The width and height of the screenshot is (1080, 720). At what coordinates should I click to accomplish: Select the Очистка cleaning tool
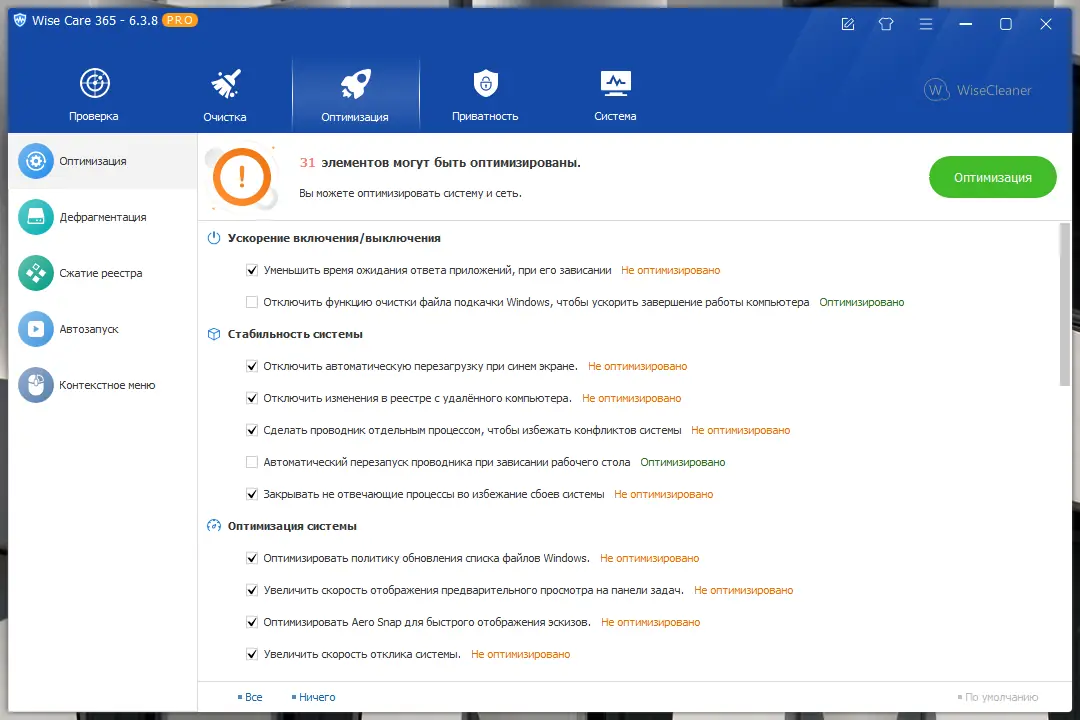coord(224,92)
